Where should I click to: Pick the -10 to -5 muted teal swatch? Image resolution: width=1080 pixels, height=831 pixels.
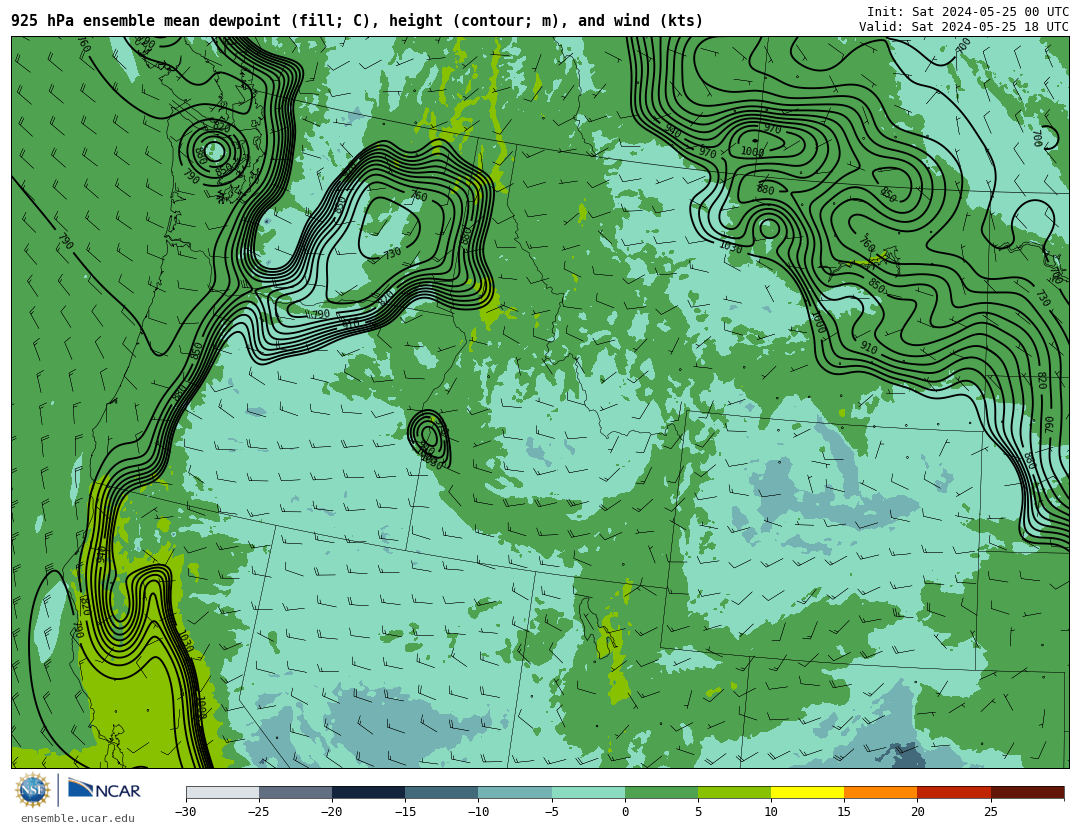tap(515, 792)
